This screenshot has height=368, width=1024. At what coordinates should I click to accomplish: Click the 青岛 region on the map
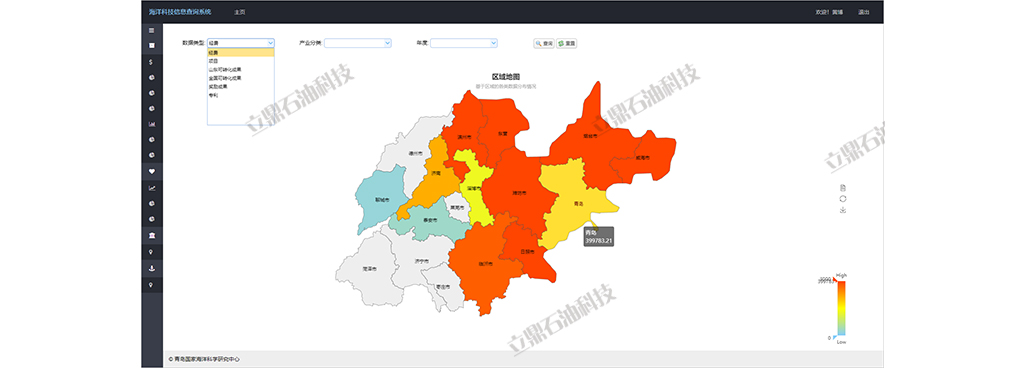click(577, 204)
